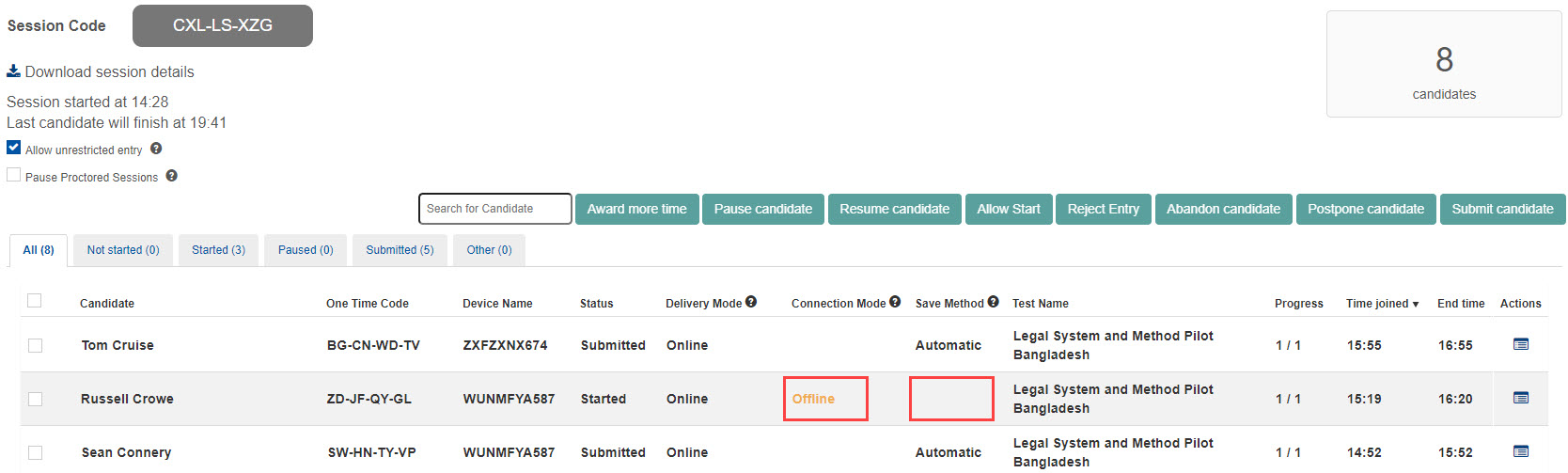Select Sean Connery row checkbox
Viewport: 1568px width, 473px height.
tap(35, 452)
